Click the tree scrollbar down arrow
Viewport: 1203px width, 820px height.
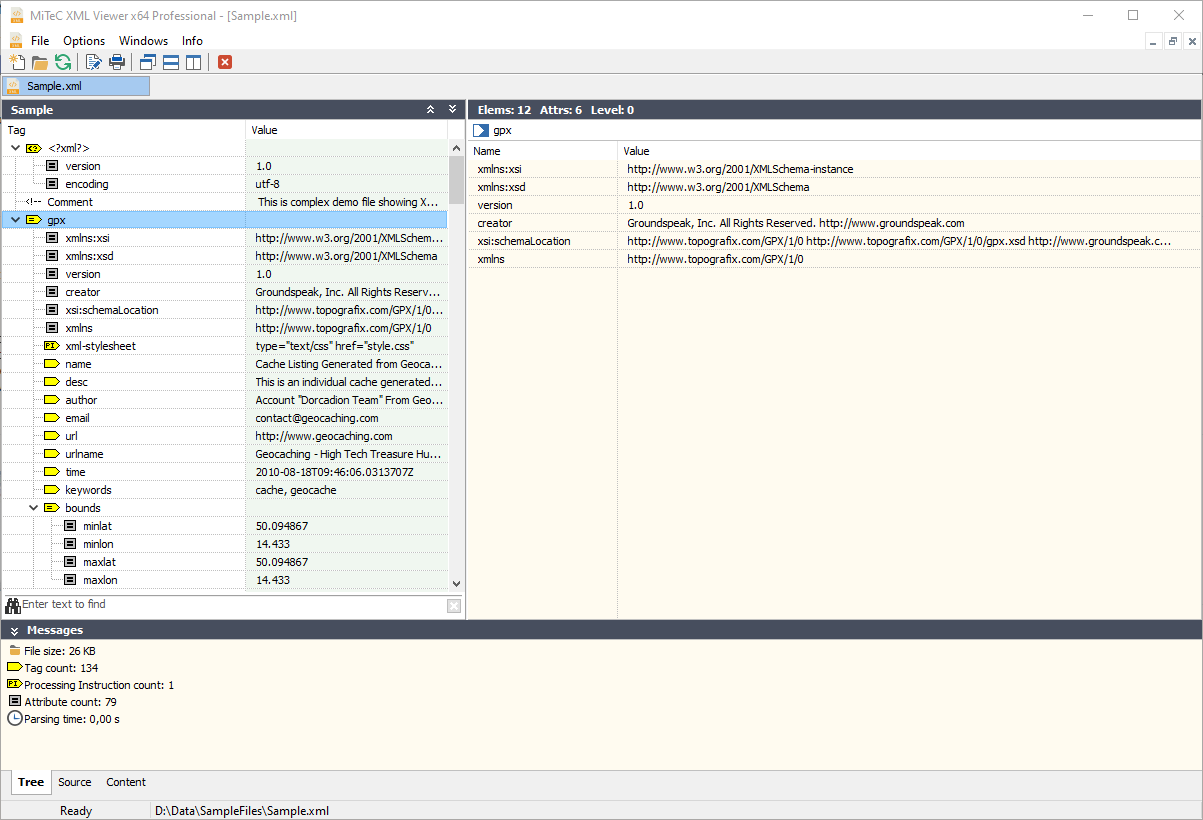coord(456,583)
